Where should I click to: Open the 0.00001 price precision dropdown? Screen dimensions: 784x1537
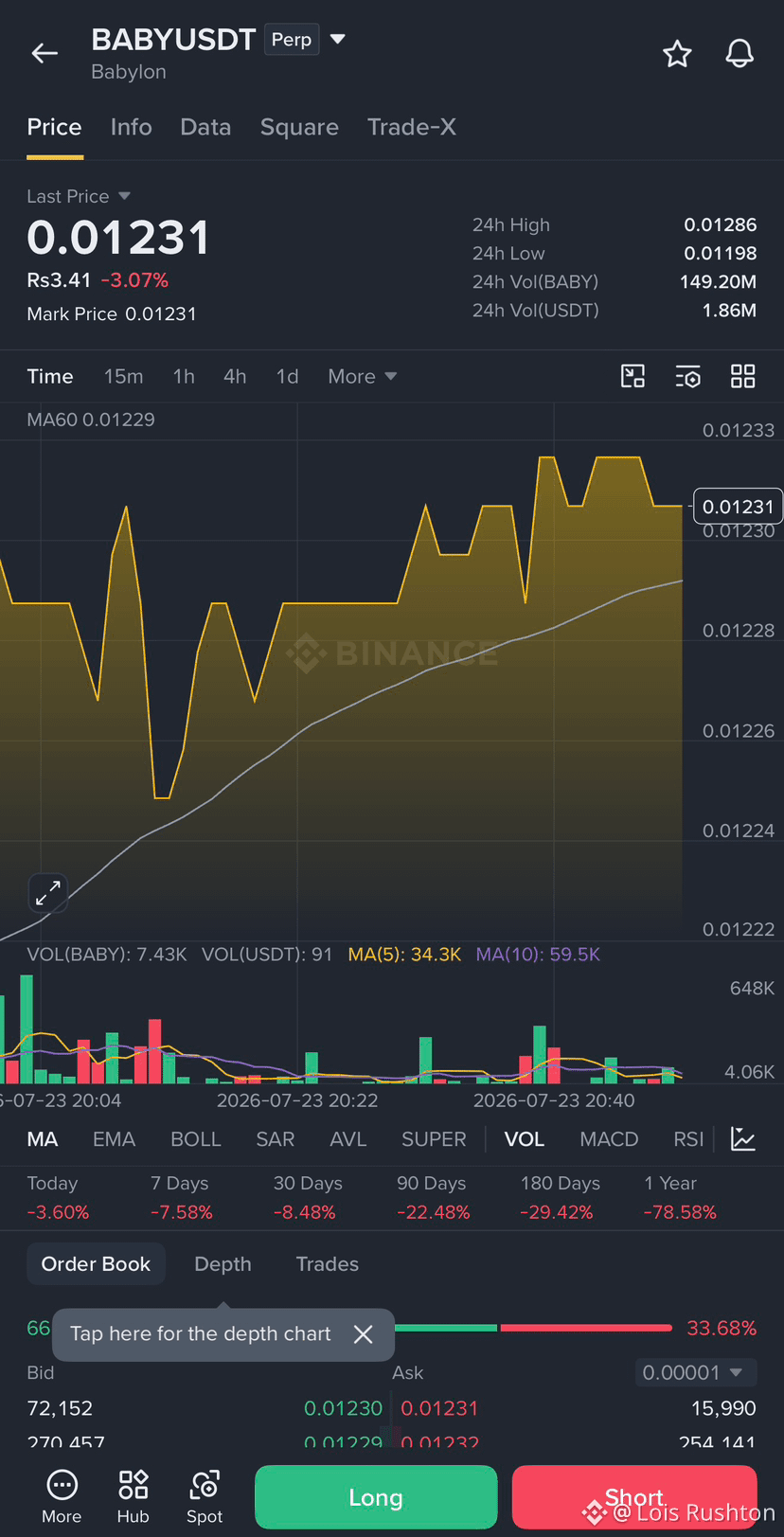click(696, 1372)
